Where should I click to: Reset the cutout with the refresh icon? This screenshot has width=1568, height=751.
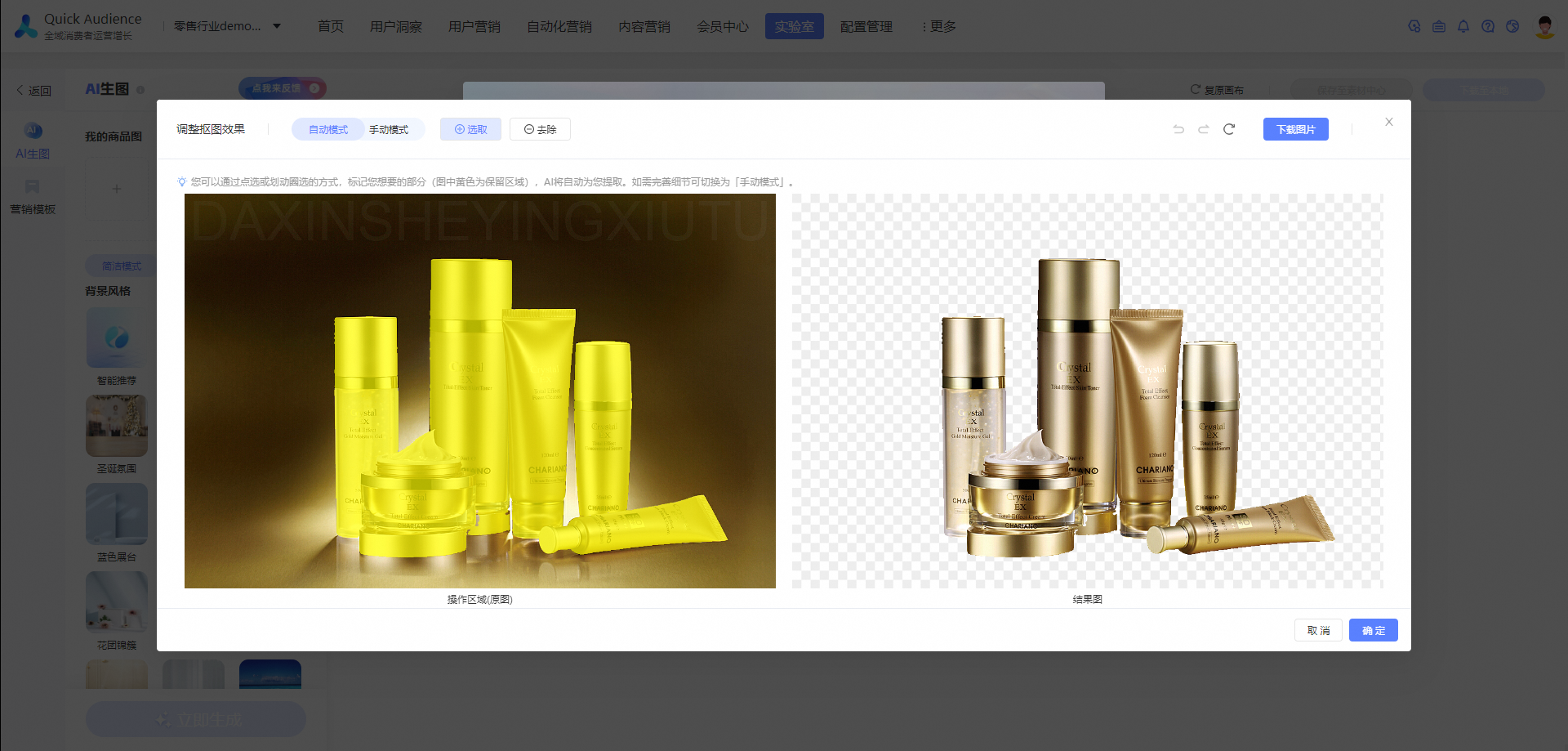[x=1229, y=129]
